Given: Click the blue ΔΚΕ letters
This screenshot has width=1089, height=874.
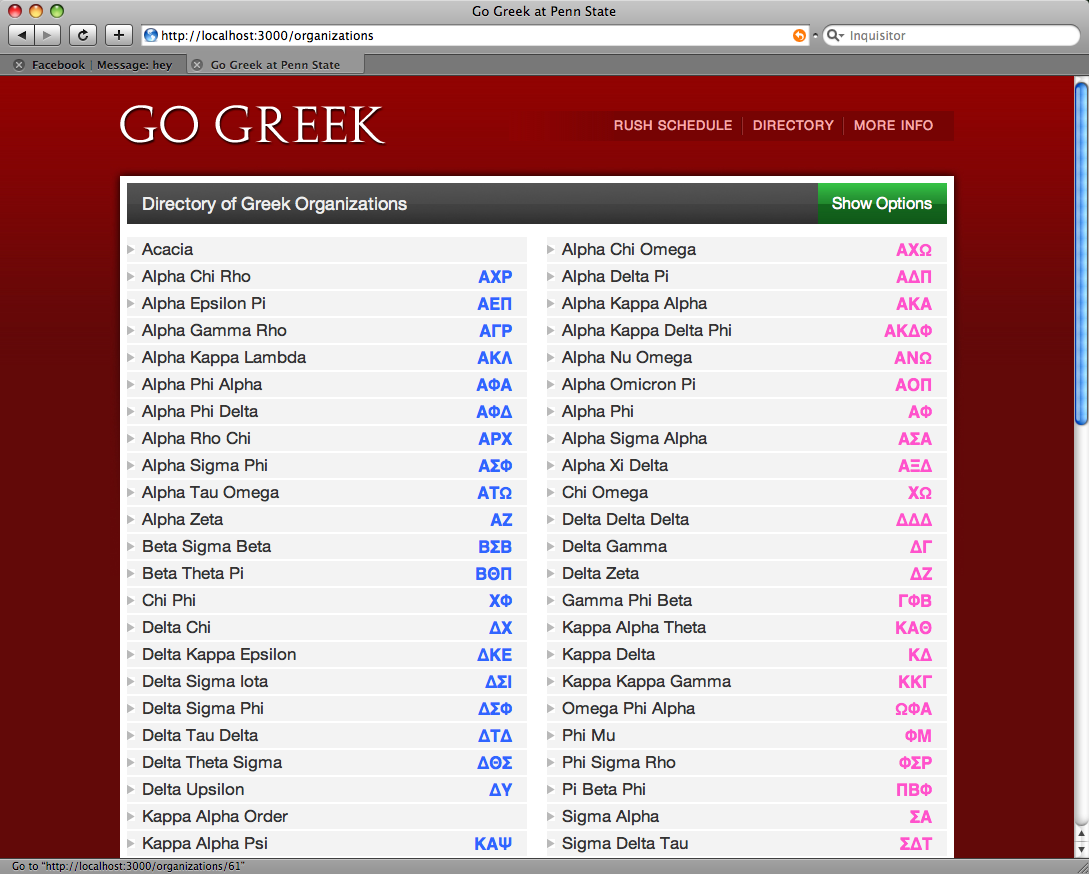Looking at the screenshot, I should (494, 654).
